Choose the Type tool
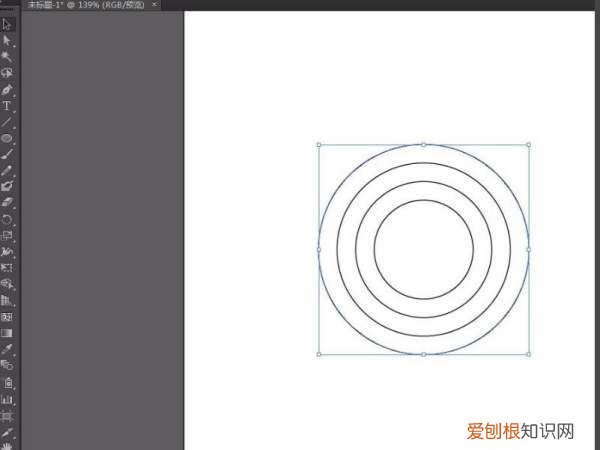Viewport: 600px width, 450px height. click(7, 105)
